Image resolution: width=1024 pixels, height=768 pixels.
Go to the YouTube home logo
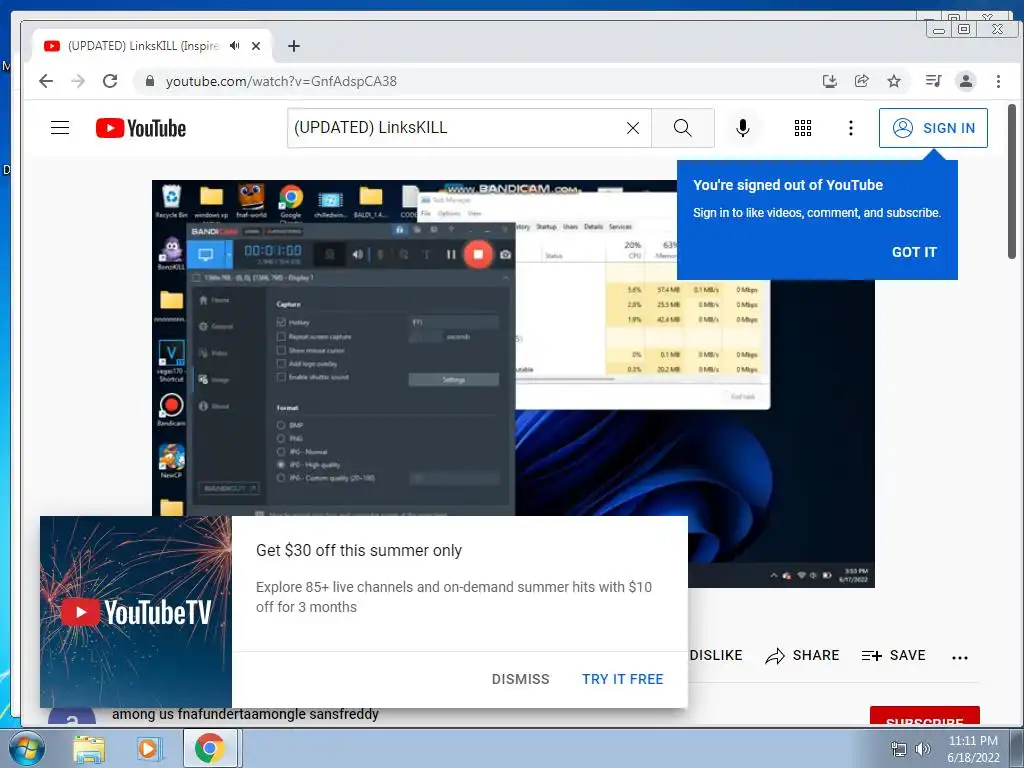(140, 128)
